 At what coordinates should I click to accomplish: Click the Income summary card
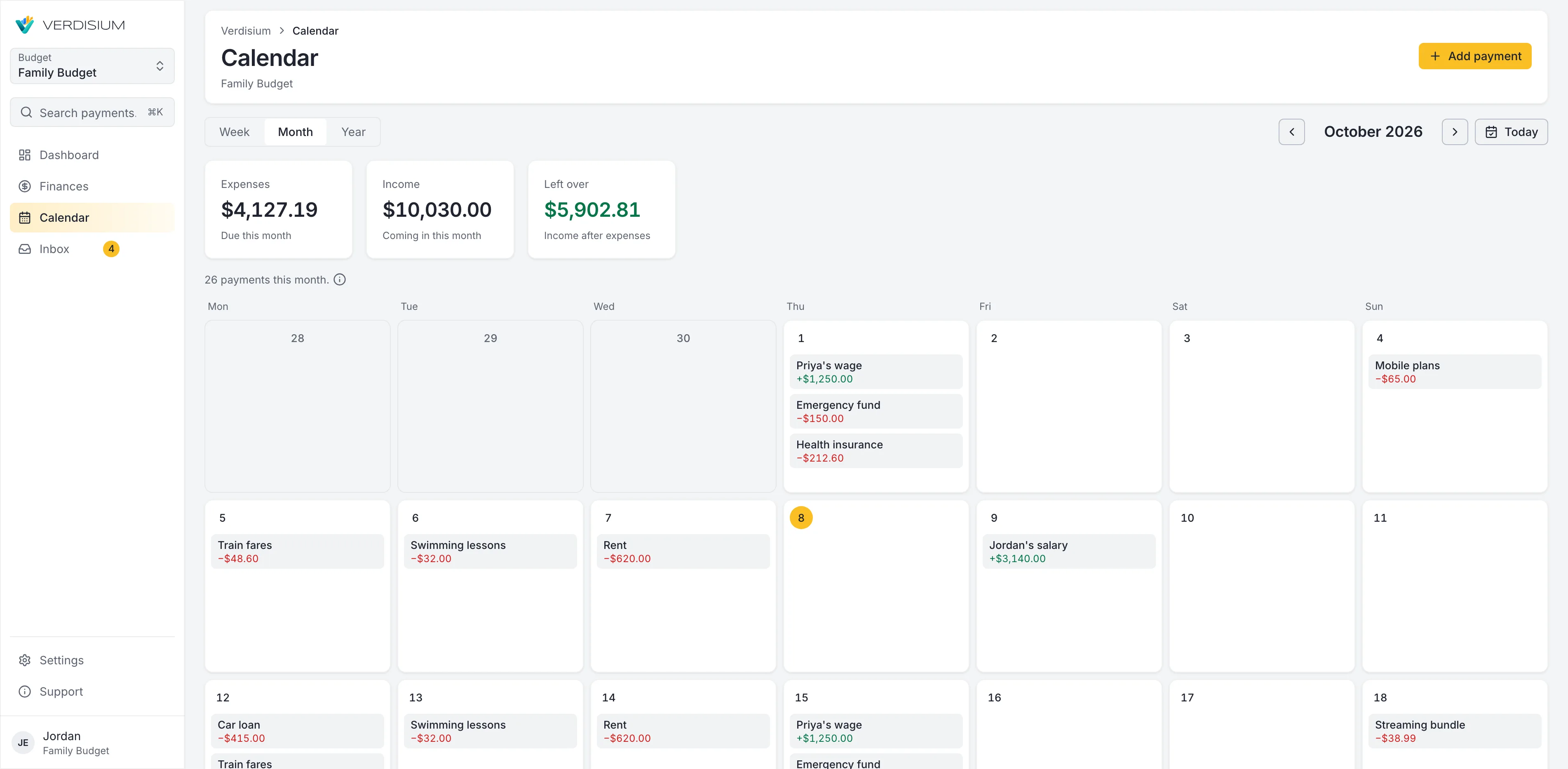439,209
